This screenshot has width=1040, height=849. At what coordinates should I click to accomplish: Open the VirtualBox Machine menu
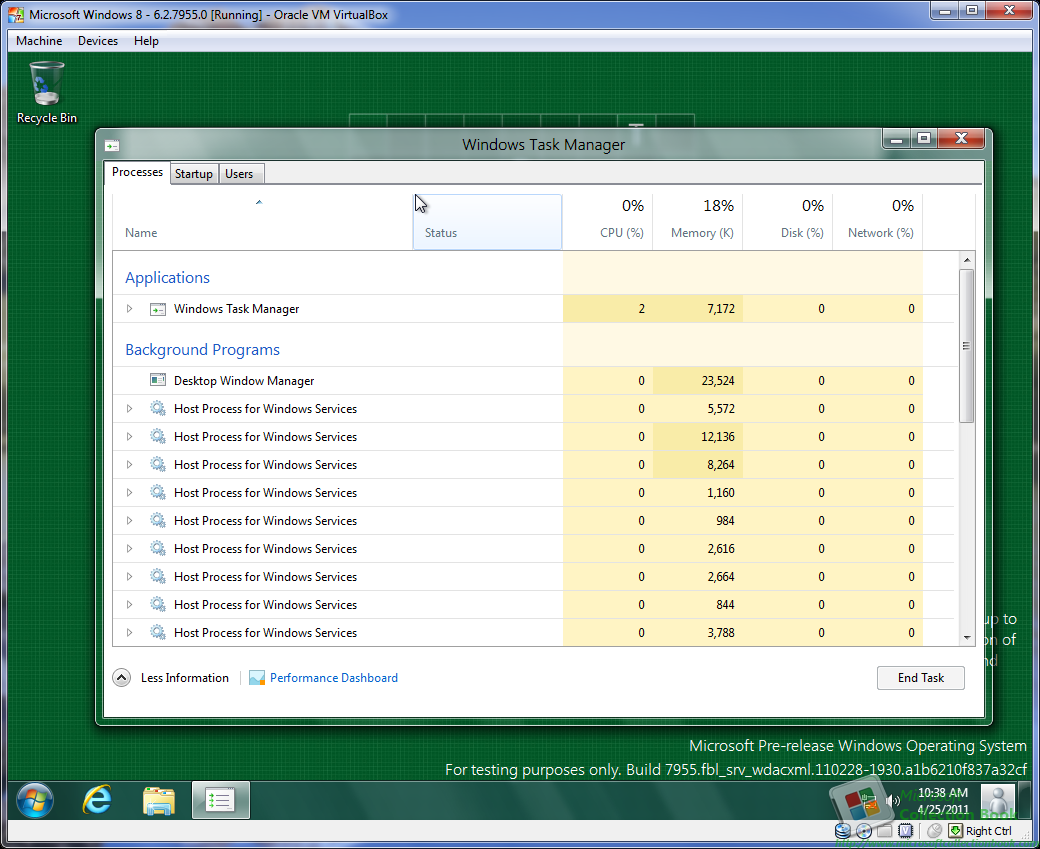[39, 40]
